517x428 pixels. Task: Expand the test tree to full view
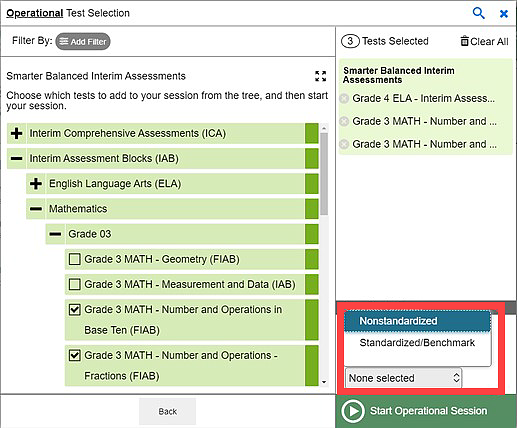[320, 76]
